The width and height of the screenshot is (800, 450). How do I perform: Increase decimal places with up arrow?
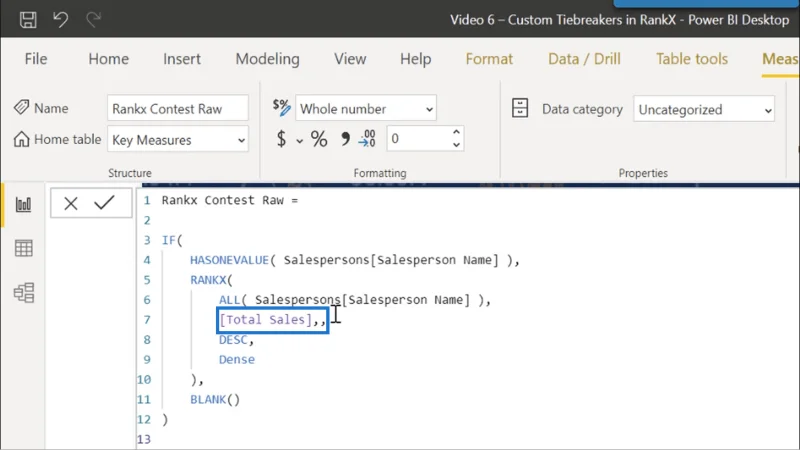pos(456,132)
